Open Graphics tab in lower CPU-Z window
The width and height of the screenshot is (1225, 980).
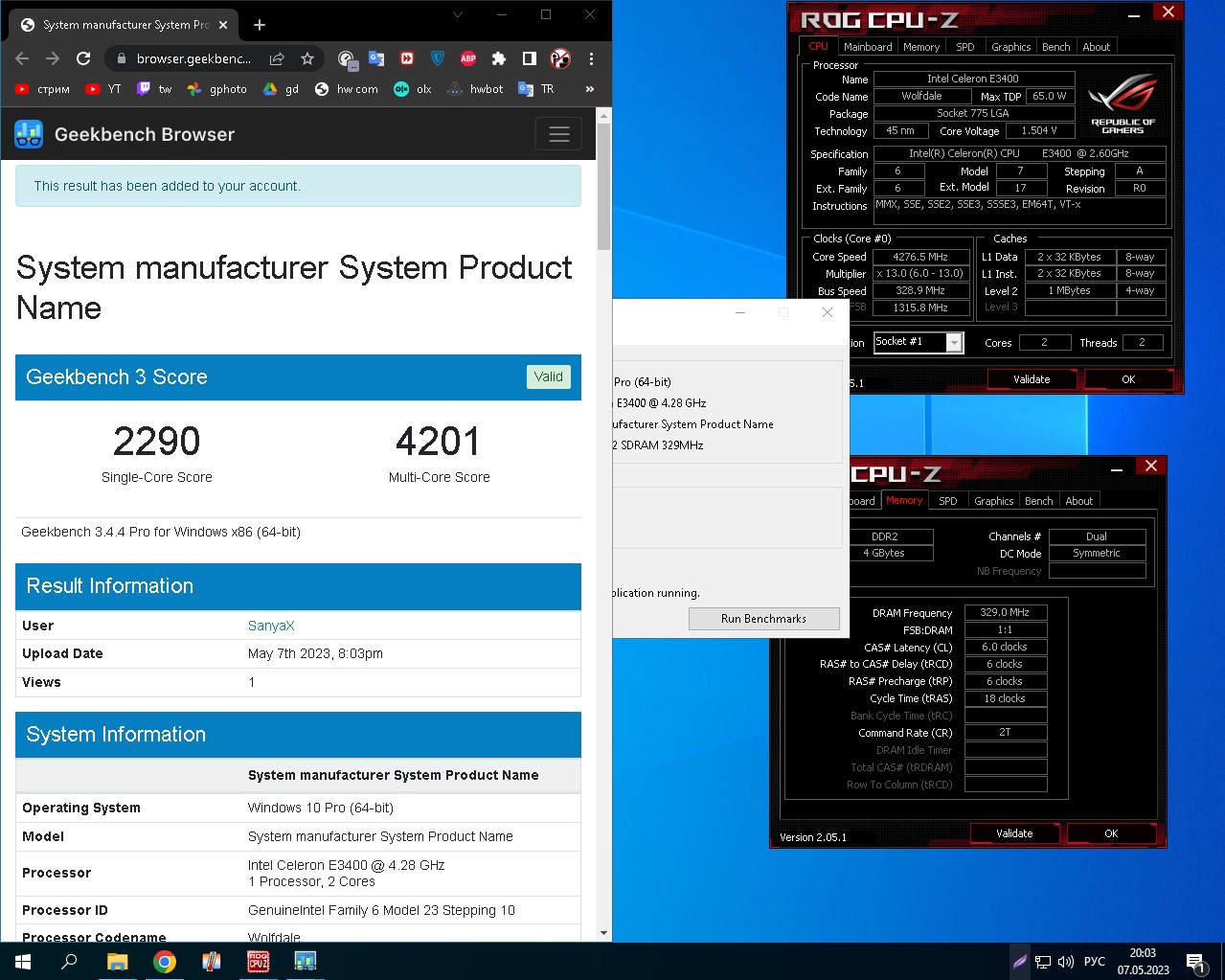(x=993, y=501)
